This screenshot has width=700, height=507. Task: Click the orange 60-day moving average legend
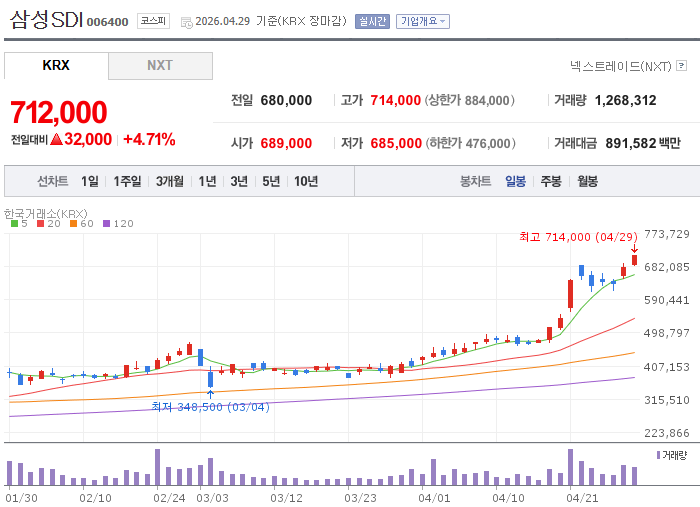[82, 224]
